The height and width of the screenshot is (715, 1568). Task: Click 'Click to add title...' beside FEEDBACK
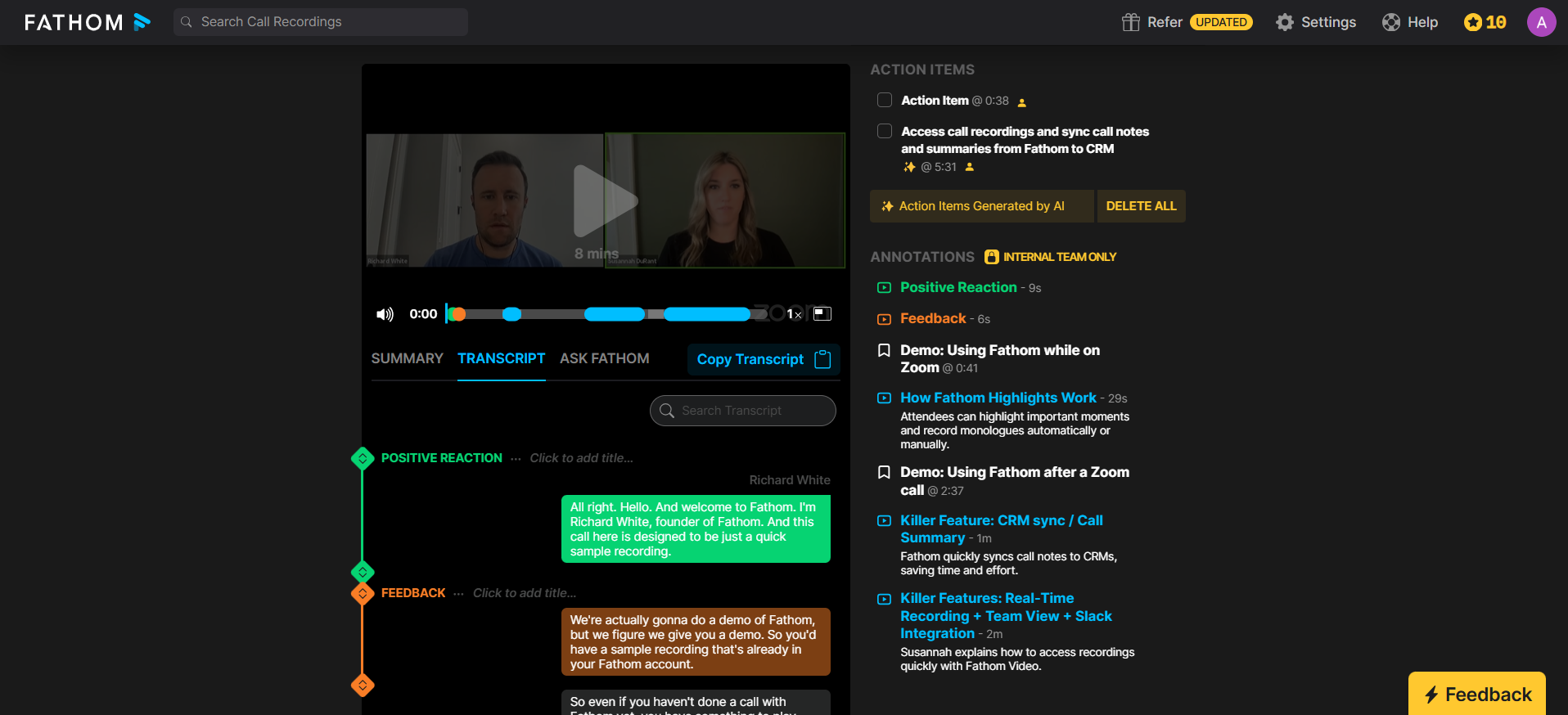click(525, 593)
